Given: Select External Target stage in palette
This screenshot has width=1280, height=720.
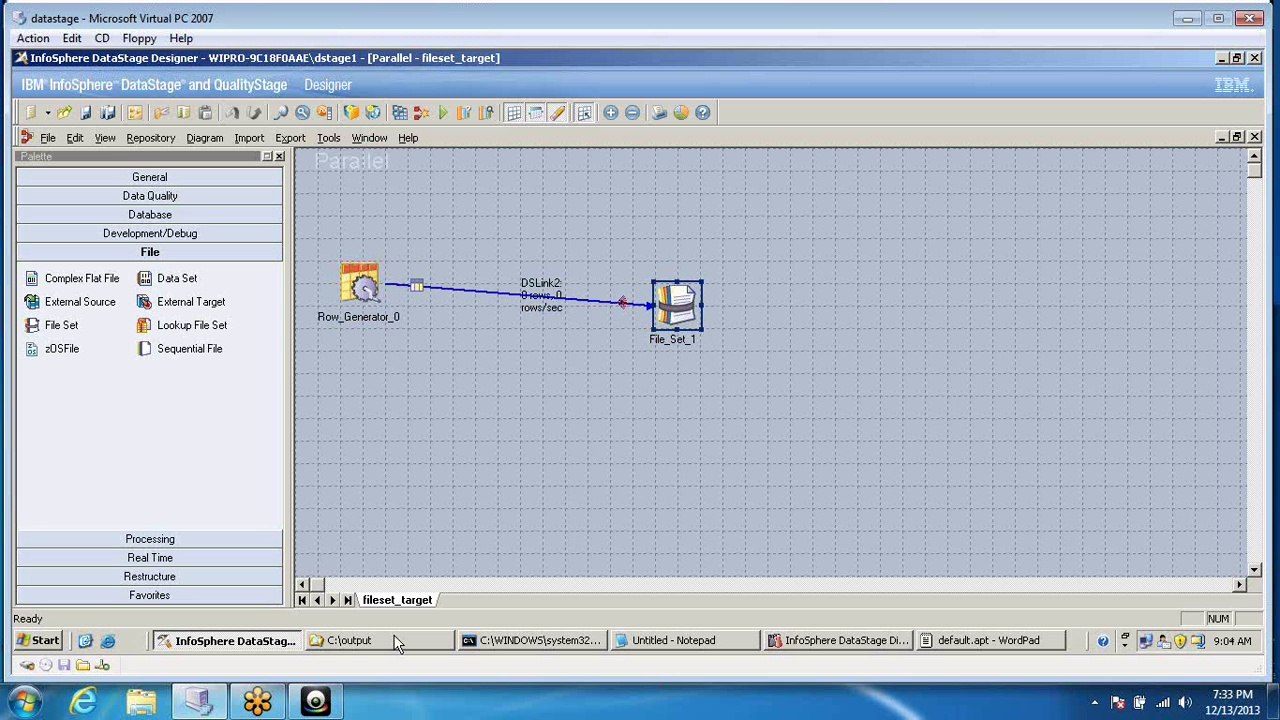Looking at the screenshot, I should pos(181,302).
